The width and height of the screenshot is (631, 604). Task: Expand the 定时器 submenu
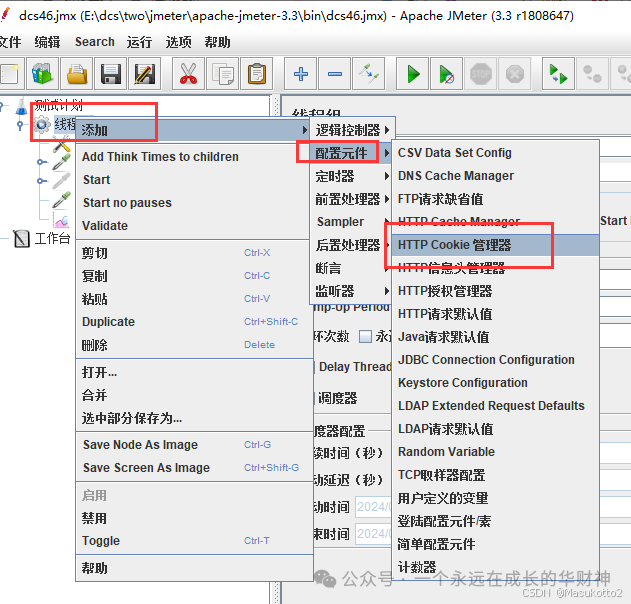(x=352, y=176)
